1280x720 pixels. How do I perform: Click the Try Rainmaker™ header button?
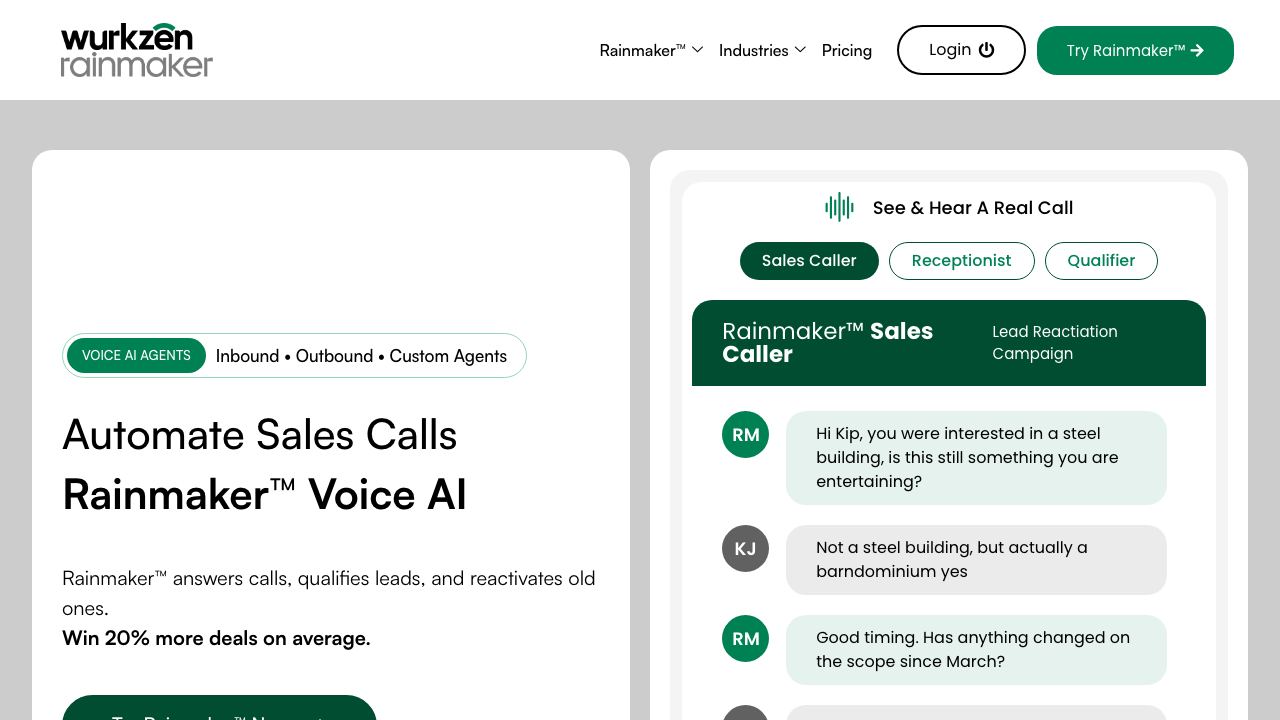1135,50
